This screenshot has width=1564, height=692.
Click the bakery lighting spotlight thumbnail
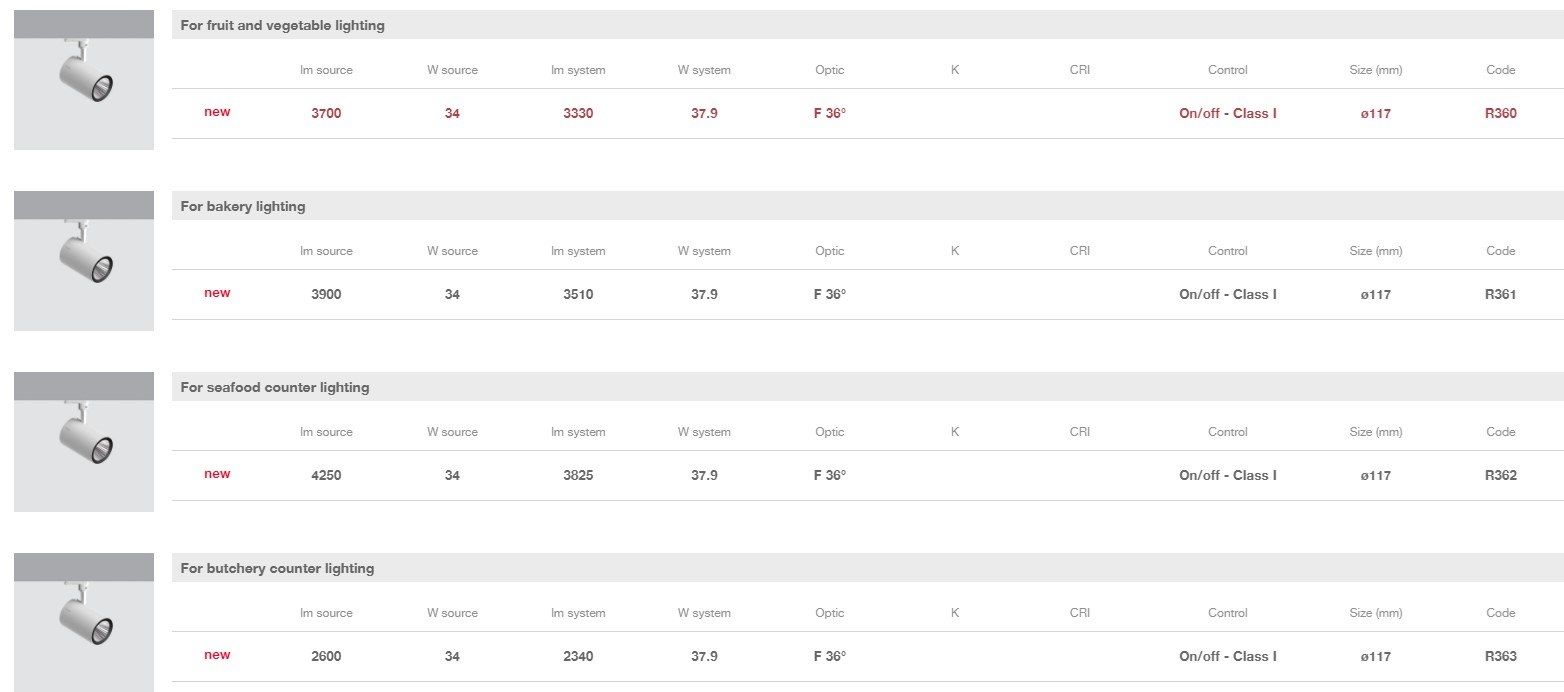click(x=84, y=260)
